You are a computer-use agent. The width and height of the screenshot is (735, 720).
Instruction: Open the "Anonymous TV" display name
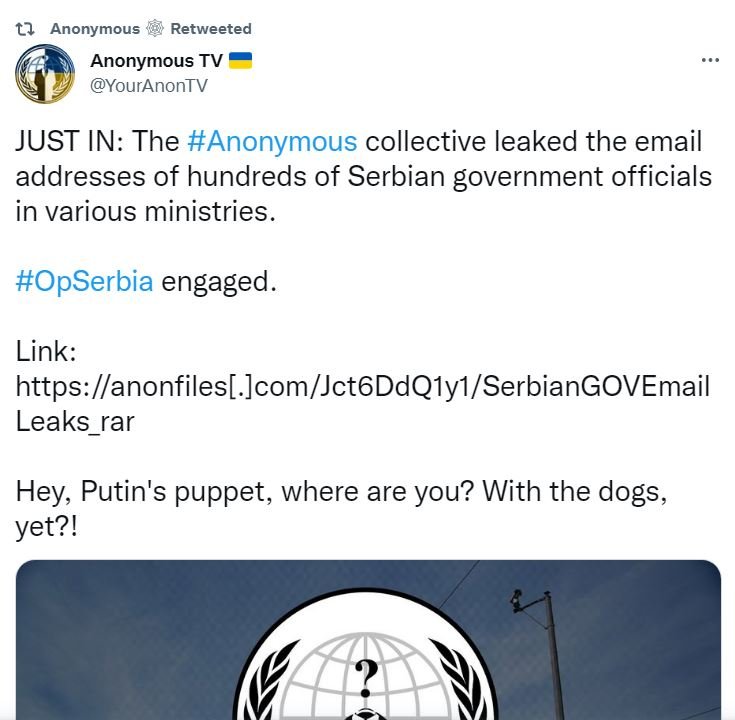(156, 61)
